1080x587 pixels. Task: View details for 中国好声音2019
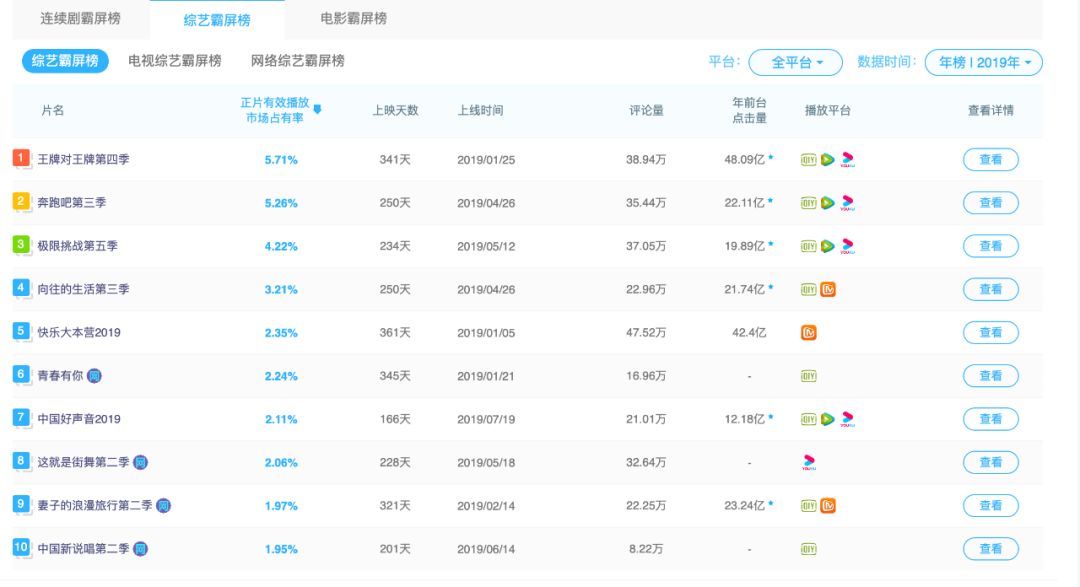click(990, 419)
